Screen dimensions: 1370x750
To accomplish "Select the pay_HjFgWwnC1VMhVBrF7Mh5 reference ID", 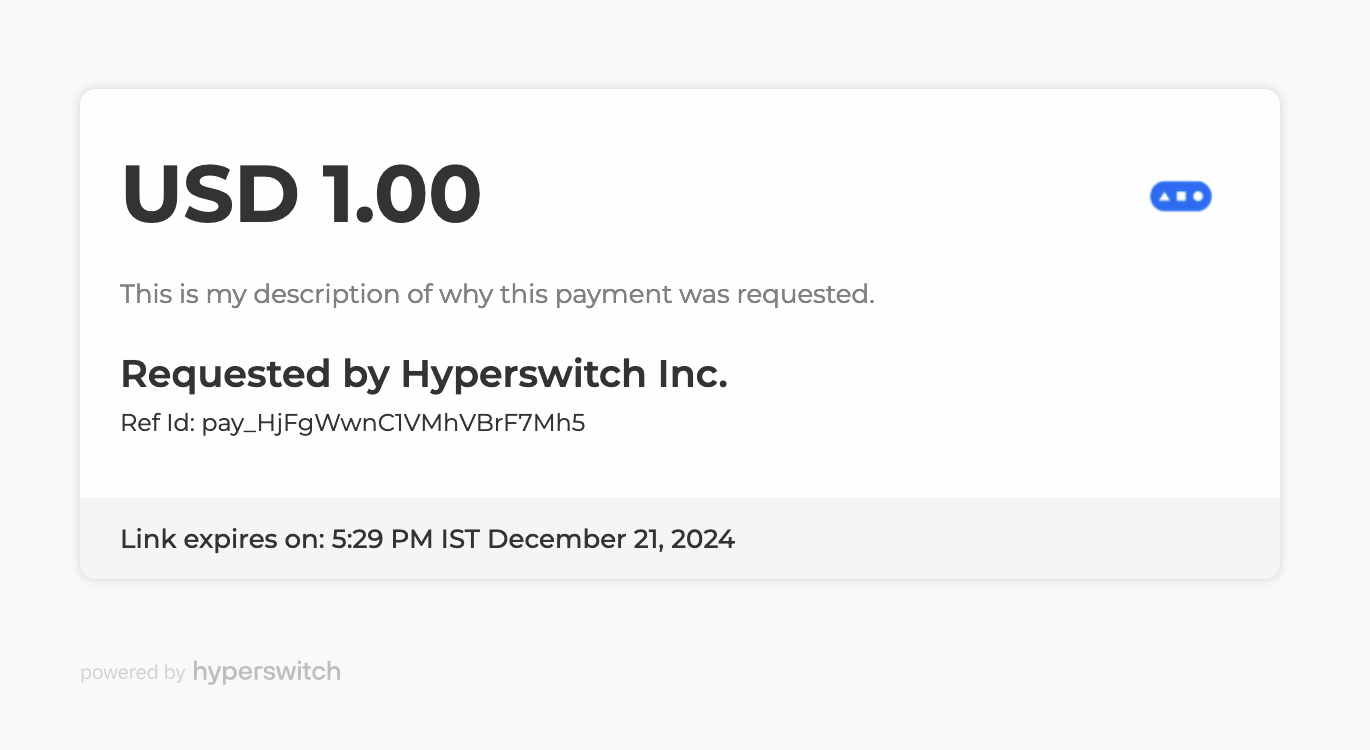I will pyautogui.click(x=393, y=423).
